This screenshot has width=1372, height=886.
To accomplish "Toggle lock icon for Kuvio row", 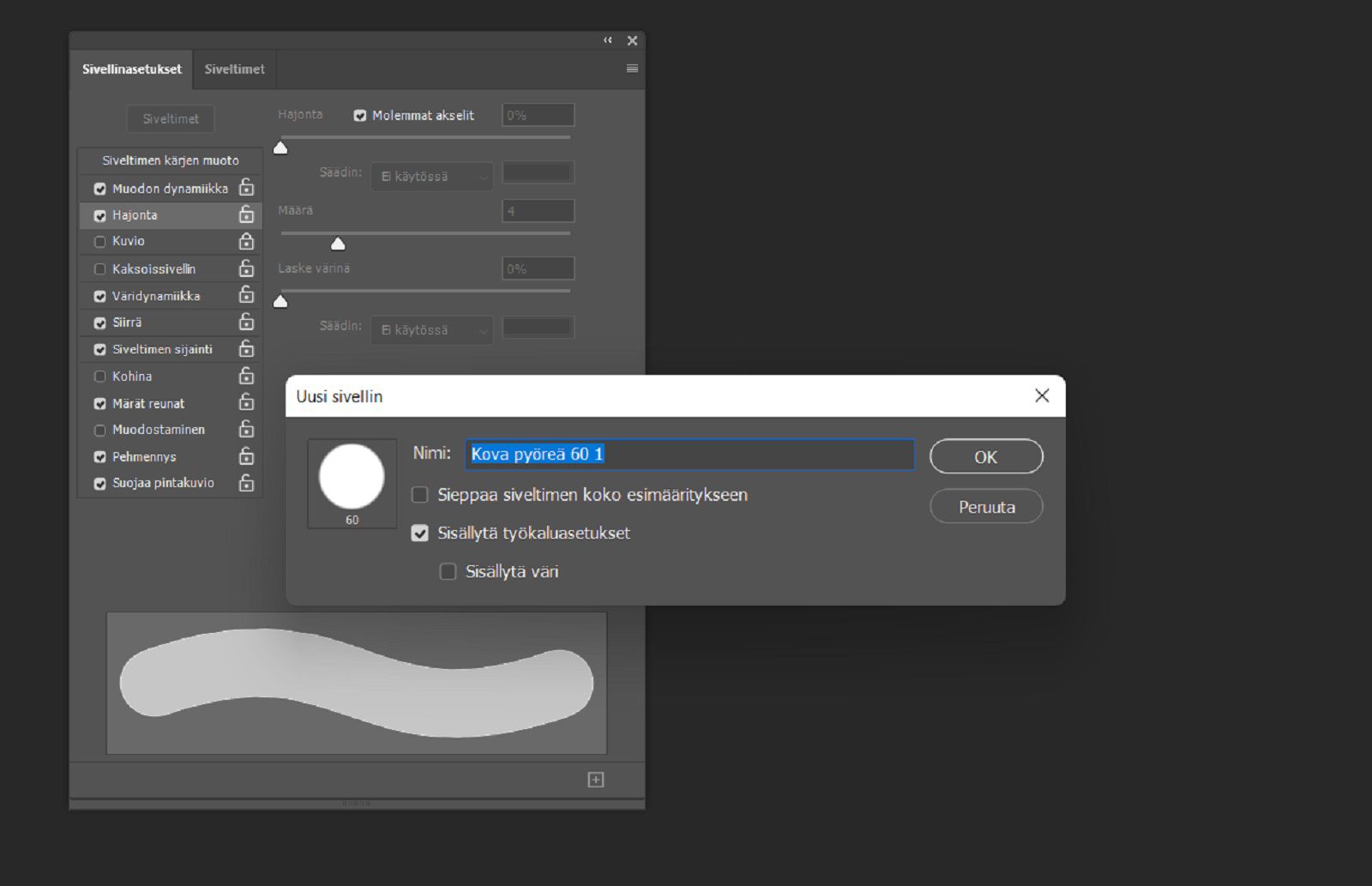I will (246, 241).
